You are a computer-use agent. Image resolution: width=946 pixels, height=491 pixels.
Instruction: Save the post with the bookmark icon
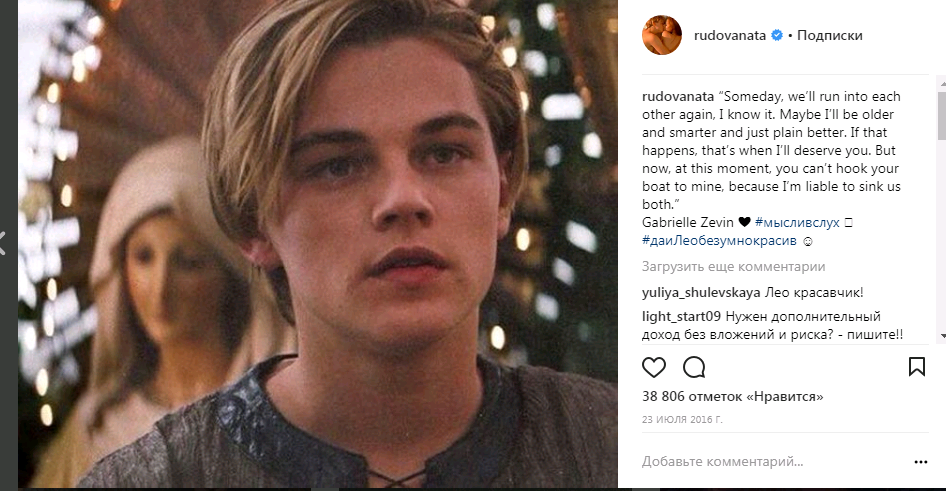(916, 366)
